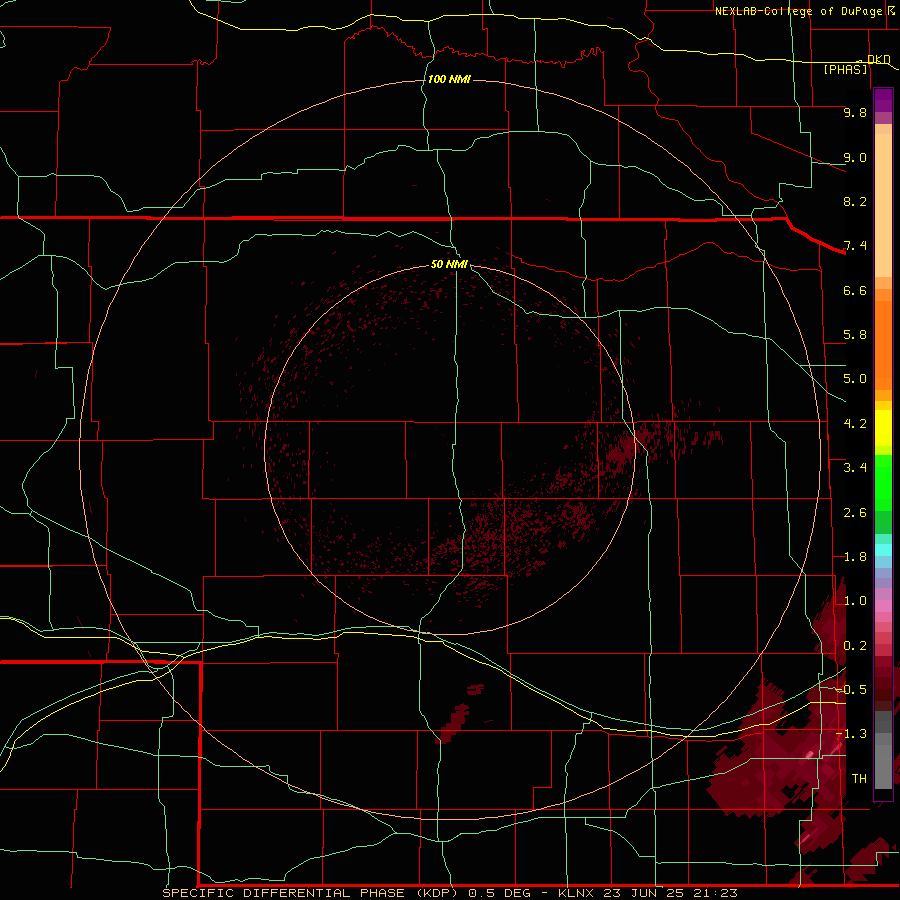Viewport: 900px width, 900px height.
Task: Select the 6.6 value on color scale
Action: click(x=855, y=290)
